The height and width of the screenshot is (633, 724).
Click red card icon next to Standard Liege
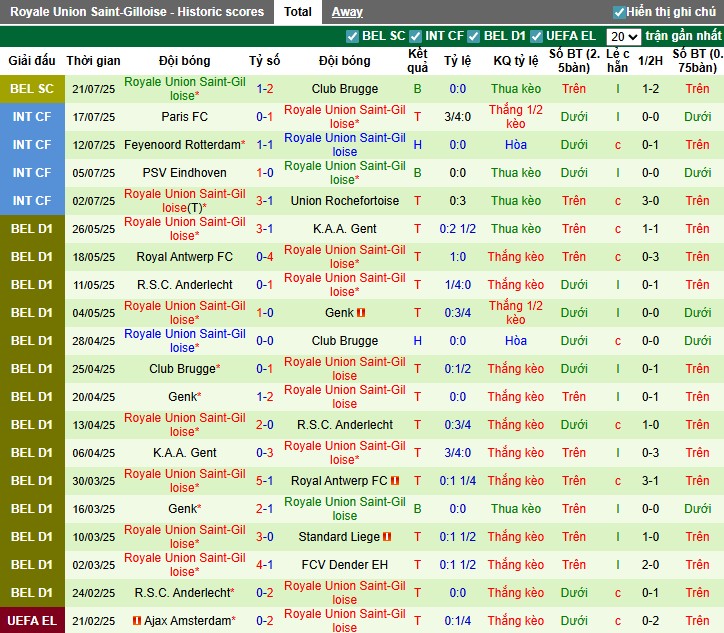(x=387, y=537)
